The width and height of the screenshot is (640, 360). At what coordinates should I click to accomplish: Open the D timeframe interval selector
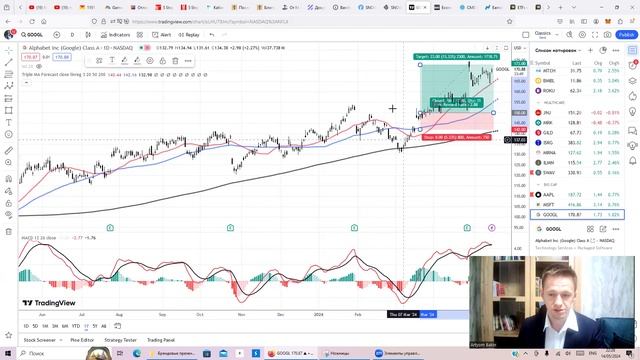[72, 35]
